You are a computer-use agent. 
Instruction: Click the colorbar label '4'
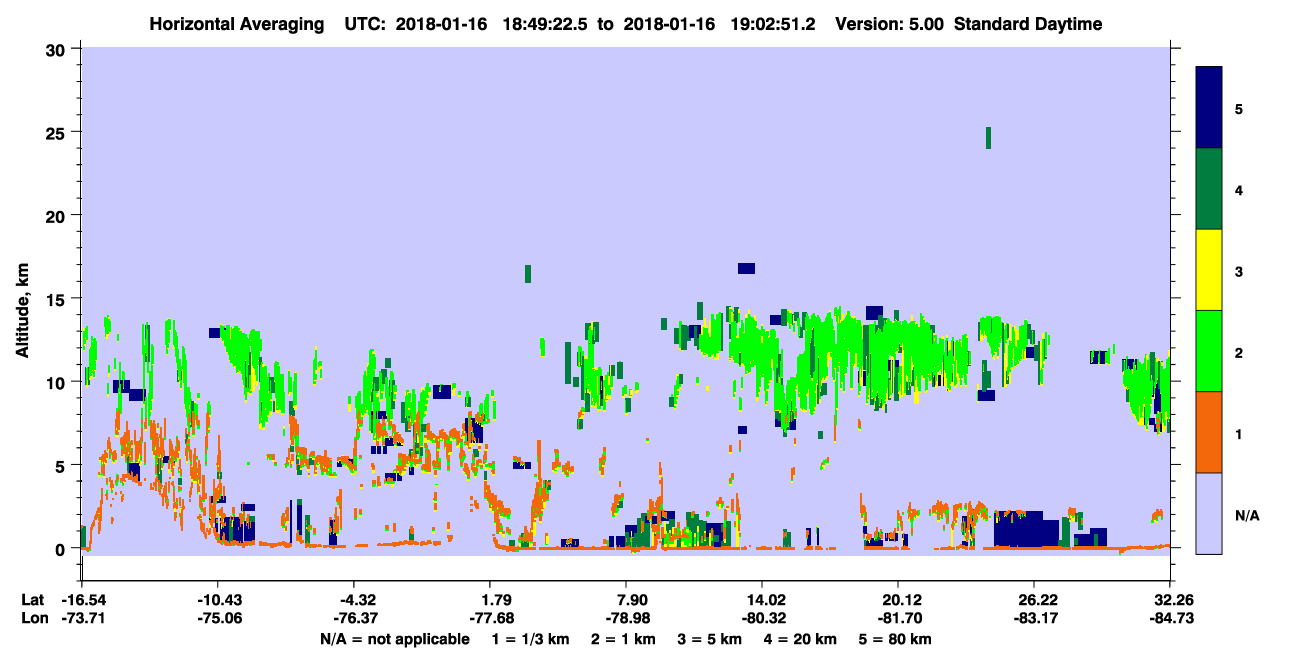pyautogui.click(x=1238, y=189)
